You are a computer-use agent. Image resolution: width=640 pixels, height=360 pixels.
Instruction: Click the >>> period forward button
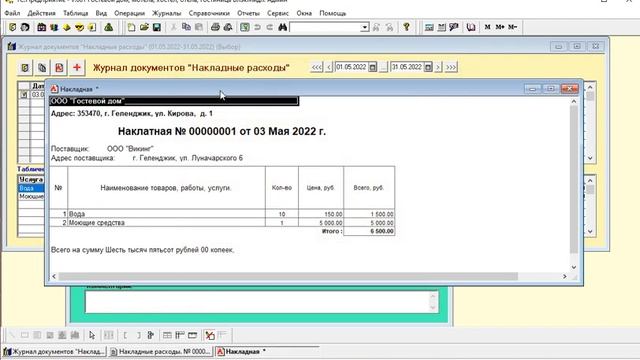coord(451,67)
